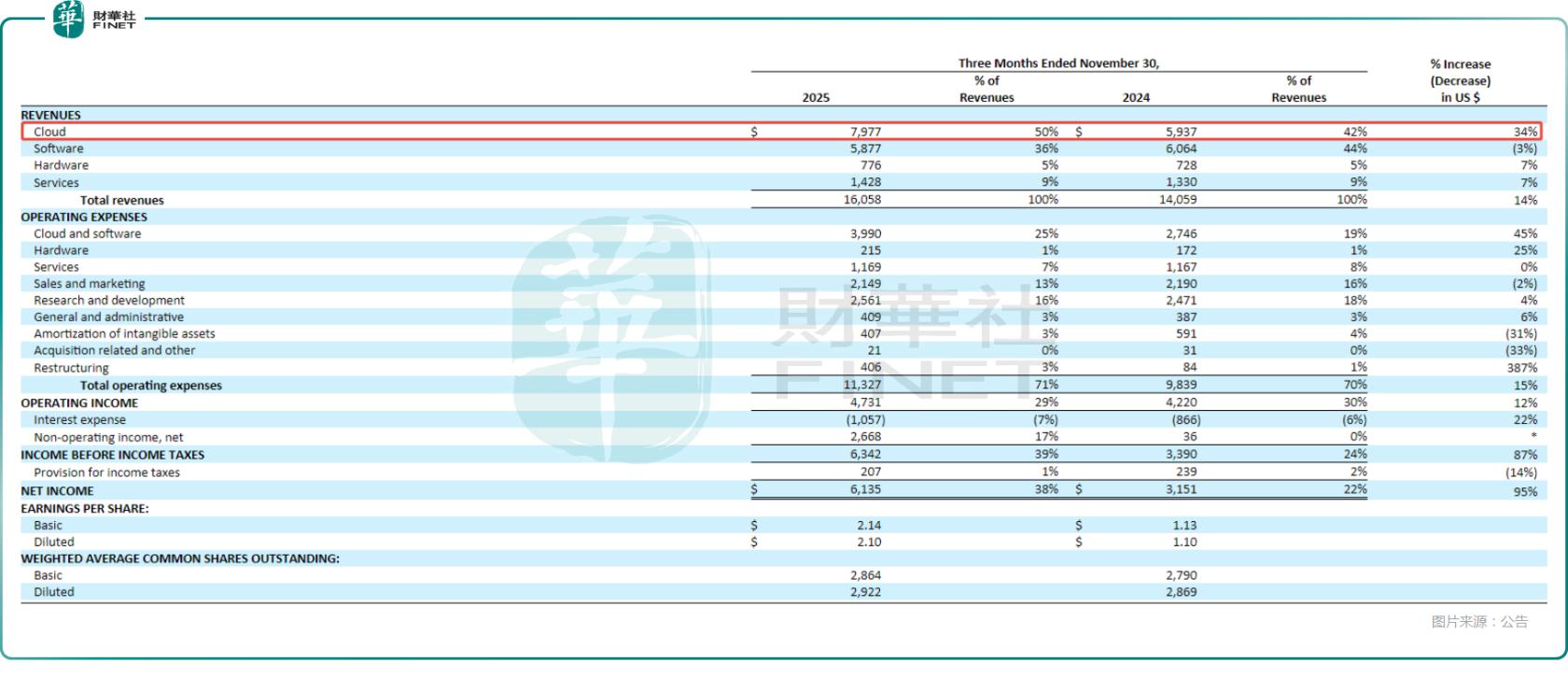
Task: Click the 財華社 FINET logo text
Action: tap(114, 20)
